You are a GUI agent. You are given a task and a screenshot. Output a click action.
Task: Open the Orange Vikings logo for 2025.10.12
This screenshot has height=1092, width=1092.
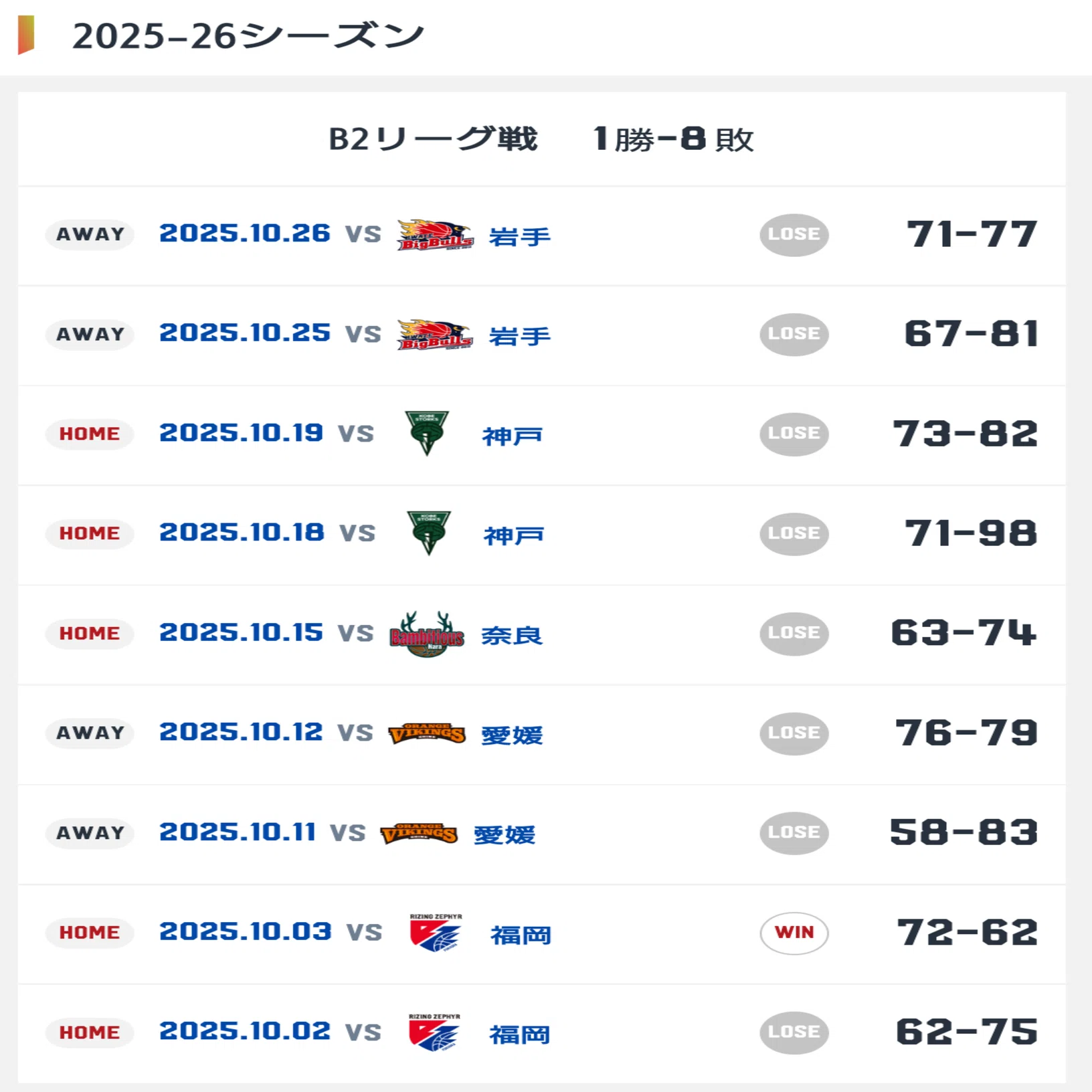pyautogui.click(x=427, y=733)
